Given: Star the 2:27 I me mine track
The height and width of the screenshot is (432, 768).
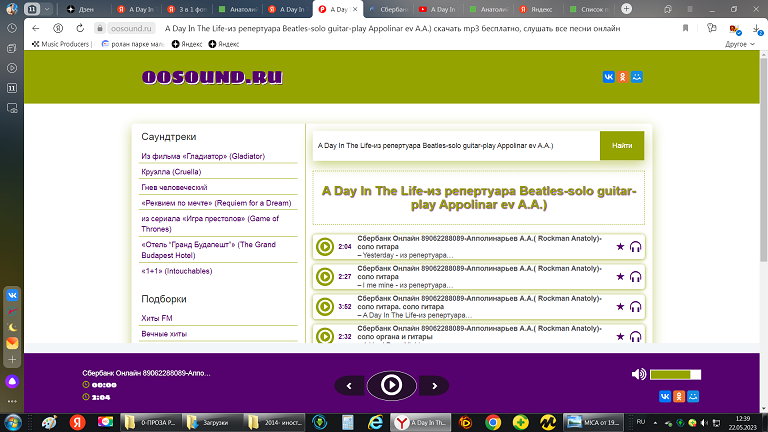Looking at the screenshot, I should click(x=620, y=276).
